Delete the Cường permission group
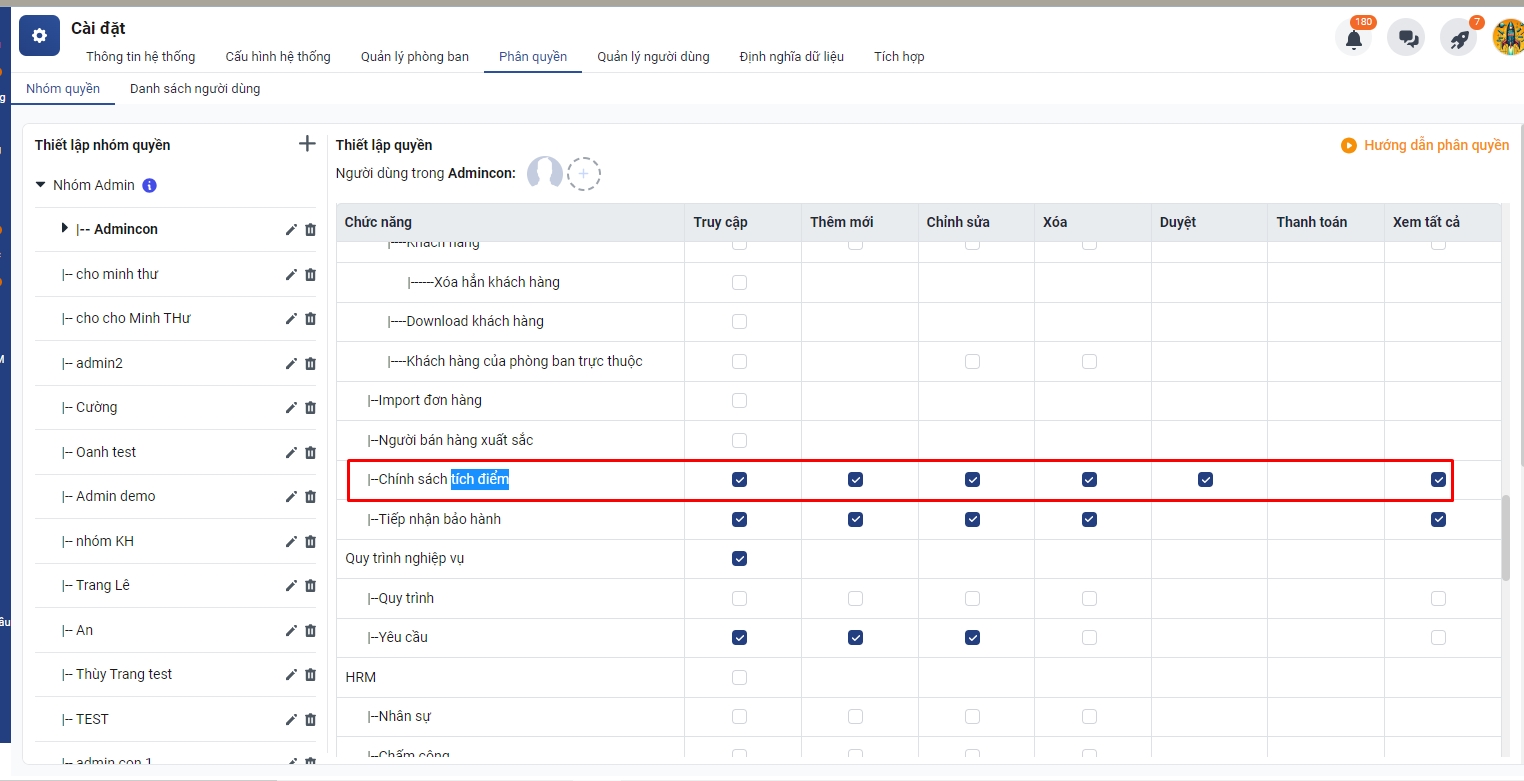 310,408
